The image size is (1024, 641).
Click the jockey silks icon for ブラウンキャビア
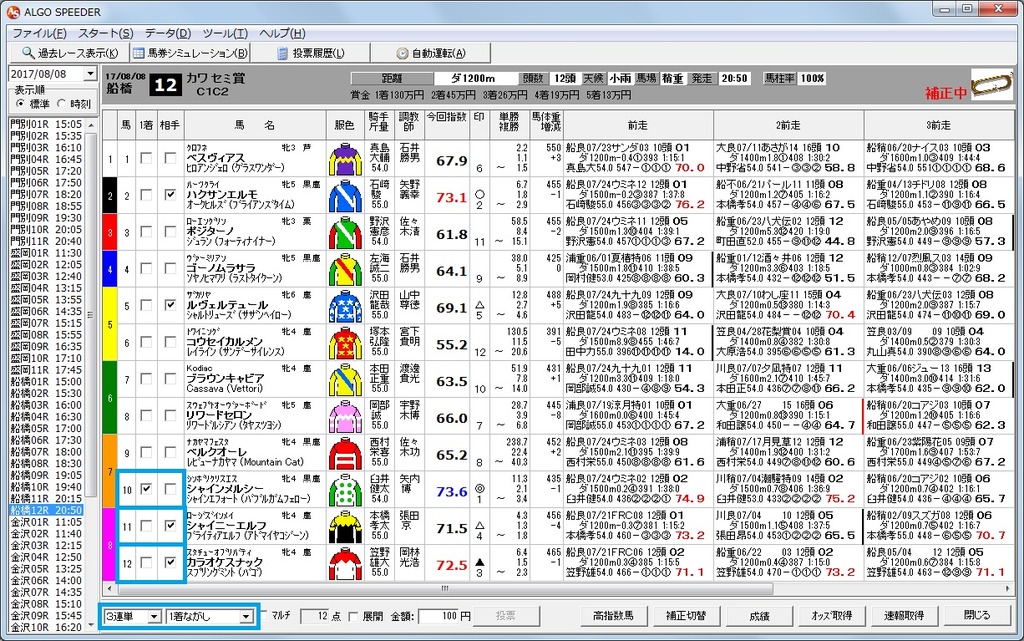pyautogui.click(x=345, y=379)
